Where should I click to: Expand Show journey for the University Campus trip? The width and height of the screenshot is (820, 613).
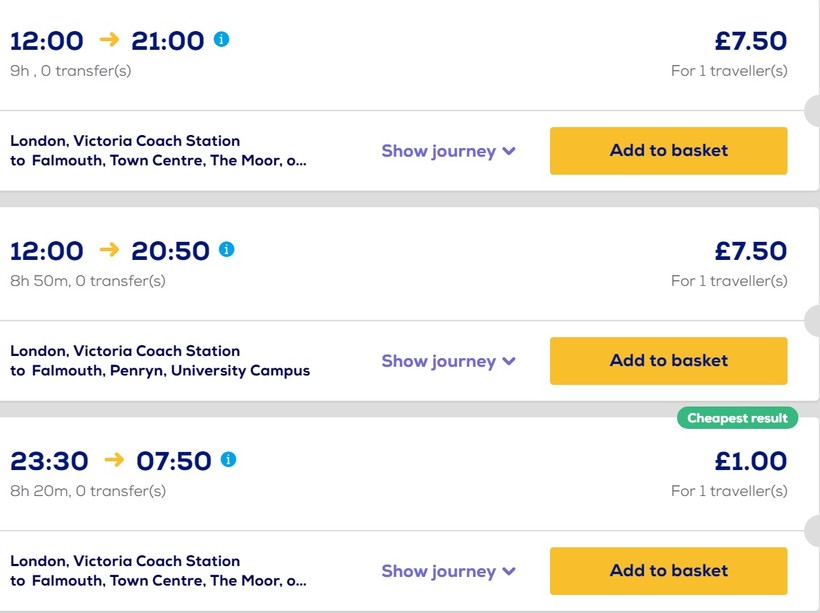pyautogui.click(x=448, y=361)
